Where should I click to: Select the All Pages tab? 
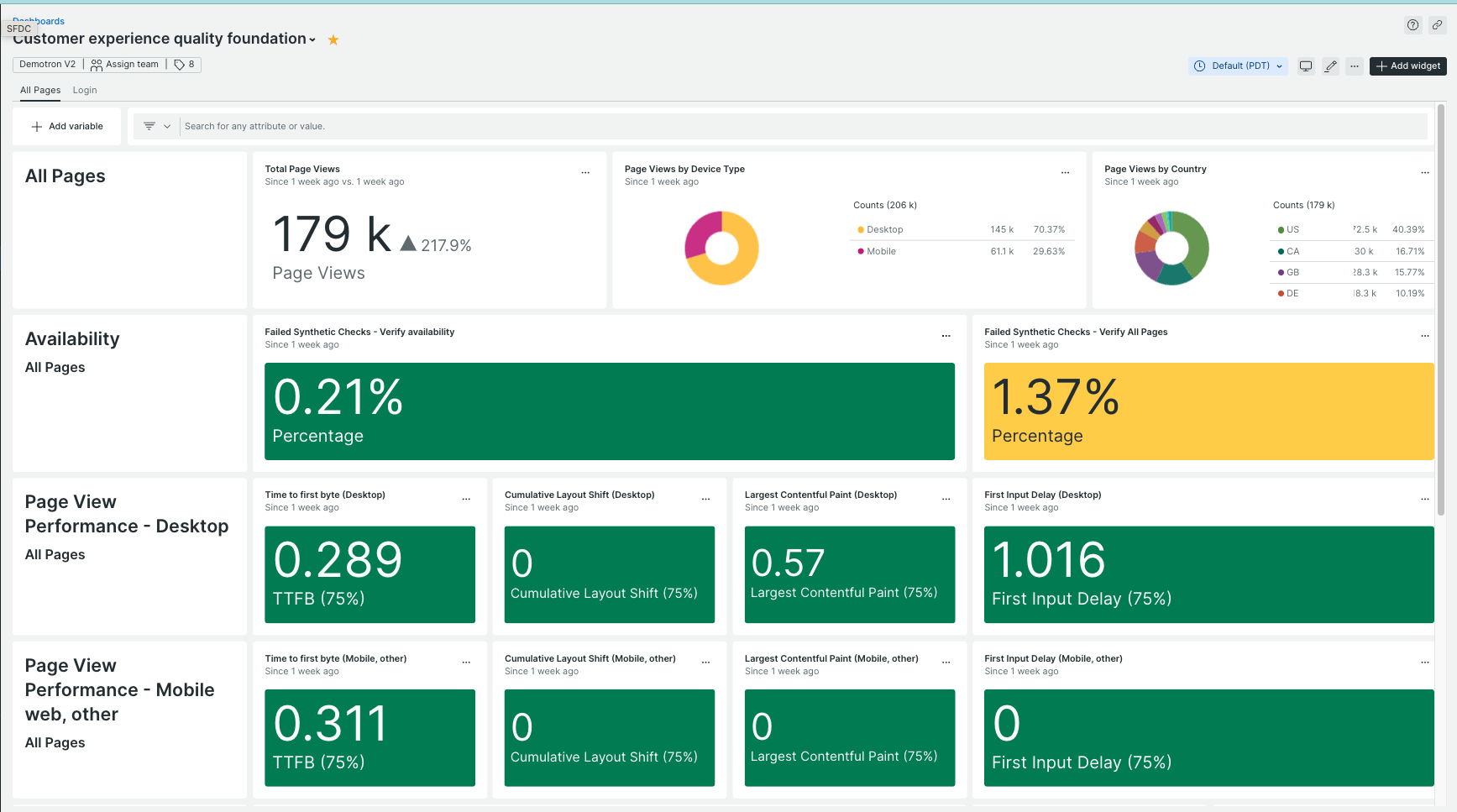pyautogui.click(x=39, y=90)
